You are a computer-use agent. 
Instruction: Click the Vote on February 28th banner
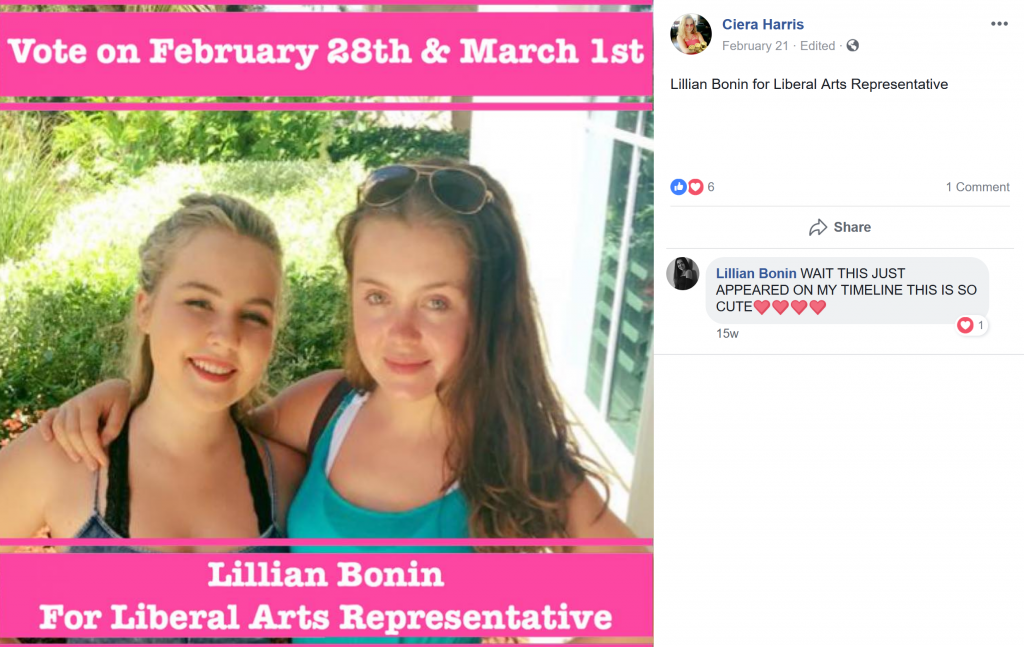[327, 52]
